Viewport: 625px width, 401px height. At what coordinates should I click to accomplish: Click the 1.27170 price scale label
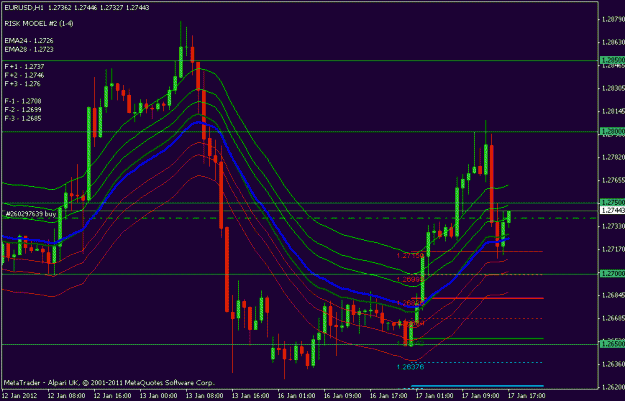(x=613, y=249)
